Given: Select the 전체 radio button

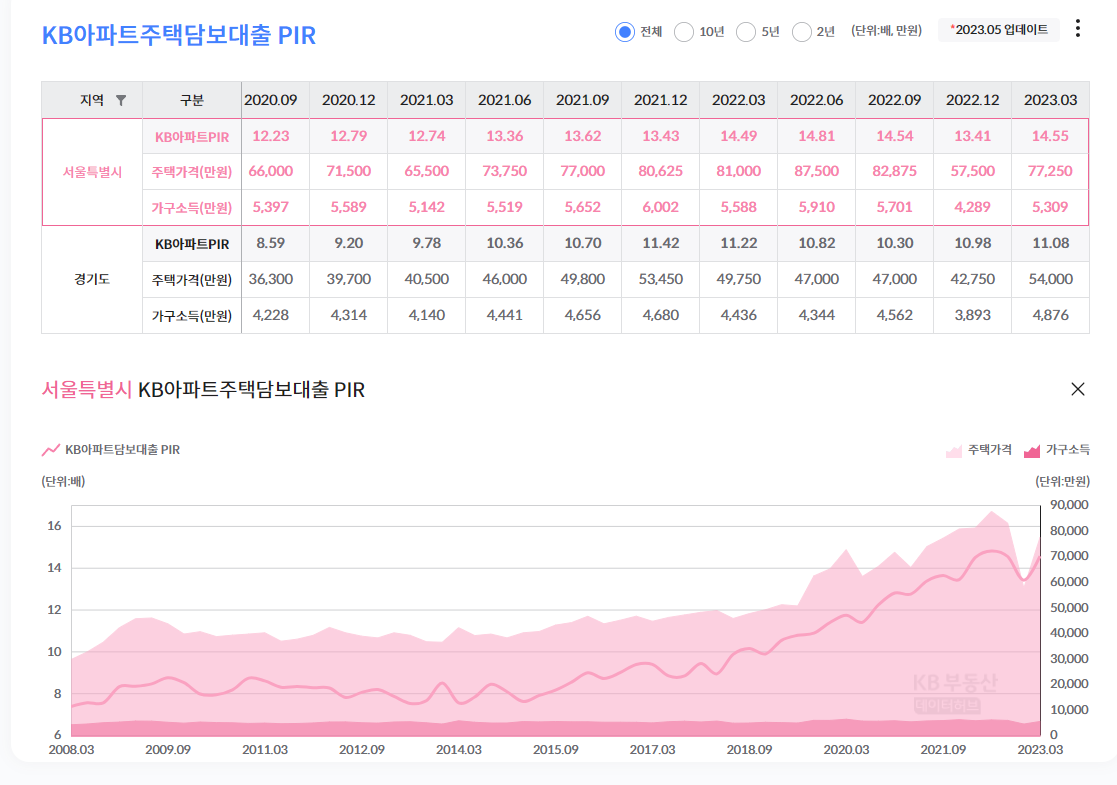Looking at the screenshot, I should coord(623,31).
